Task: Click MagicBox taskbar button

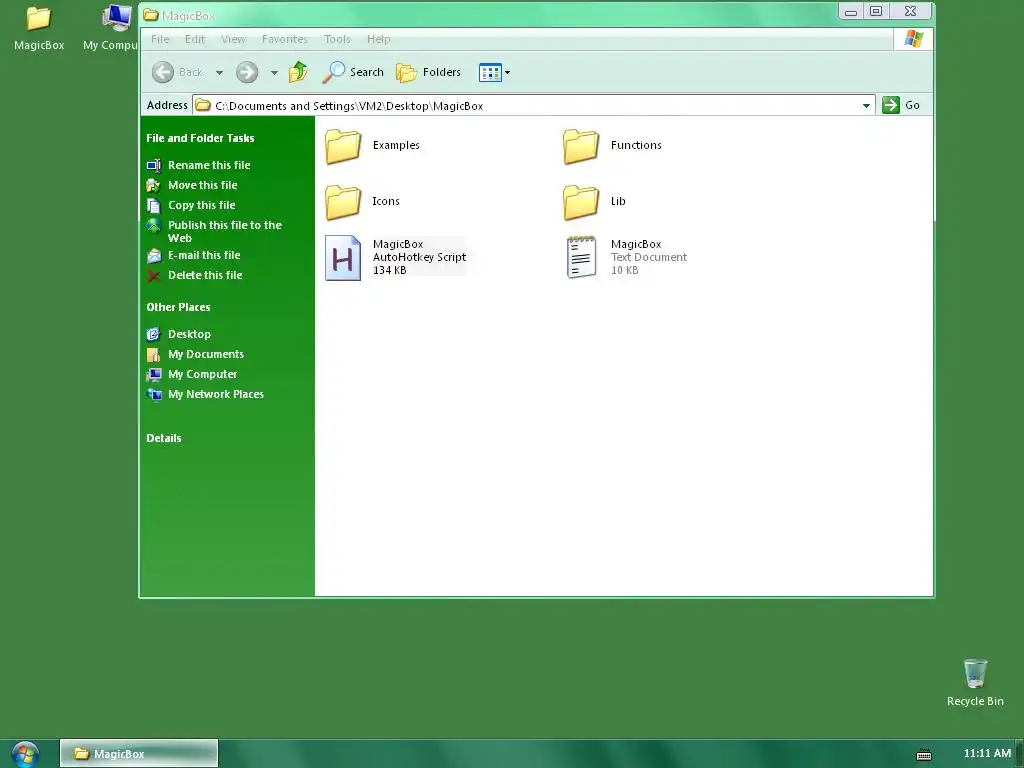Action: (x=139, y=754)
